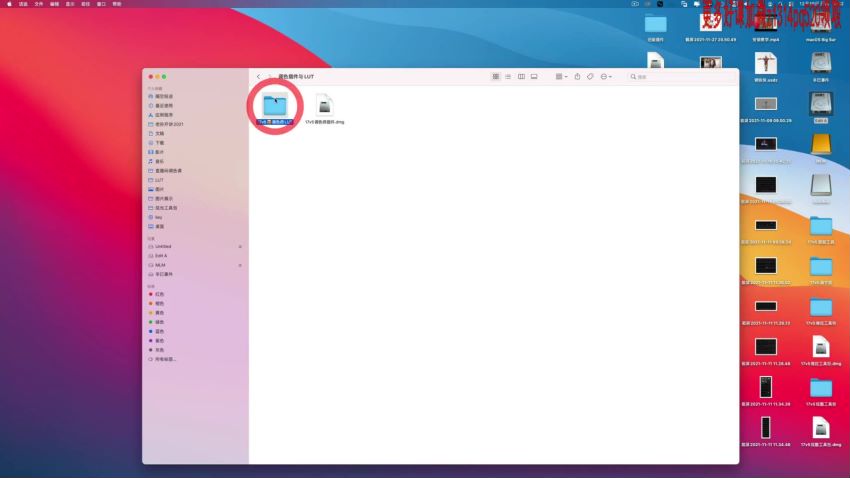Go back with the Finder back arrow
This screenshot has height=478, width=850.
(258, 76)
